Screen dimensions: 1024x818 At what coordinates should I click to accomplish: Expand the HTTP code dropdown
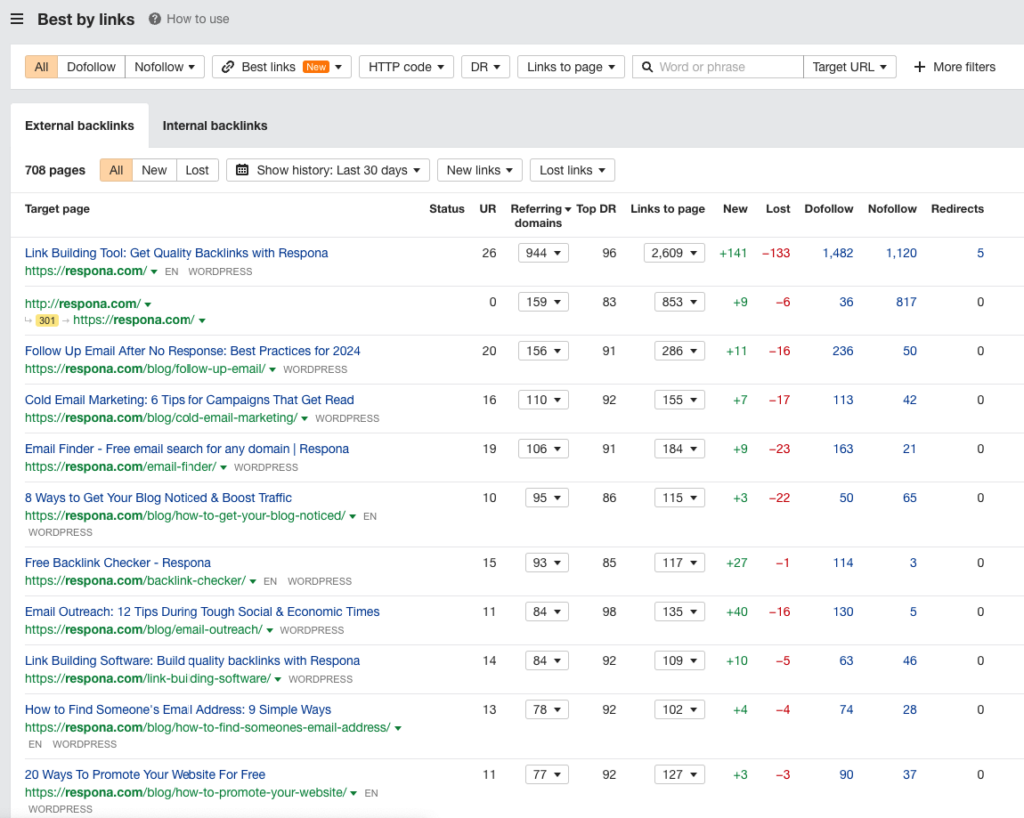pos(406,67)
